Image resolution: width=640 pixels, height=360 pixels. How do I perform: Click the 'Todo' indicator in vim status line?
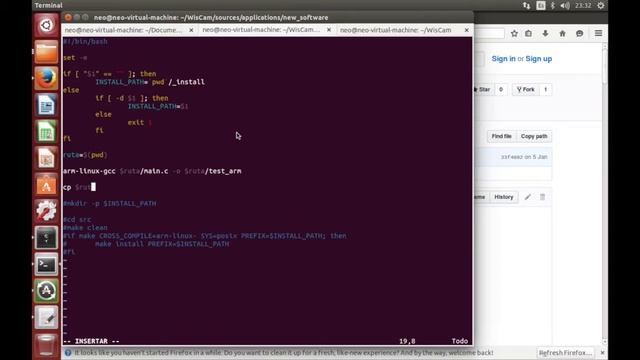click(x=460, y=341)
